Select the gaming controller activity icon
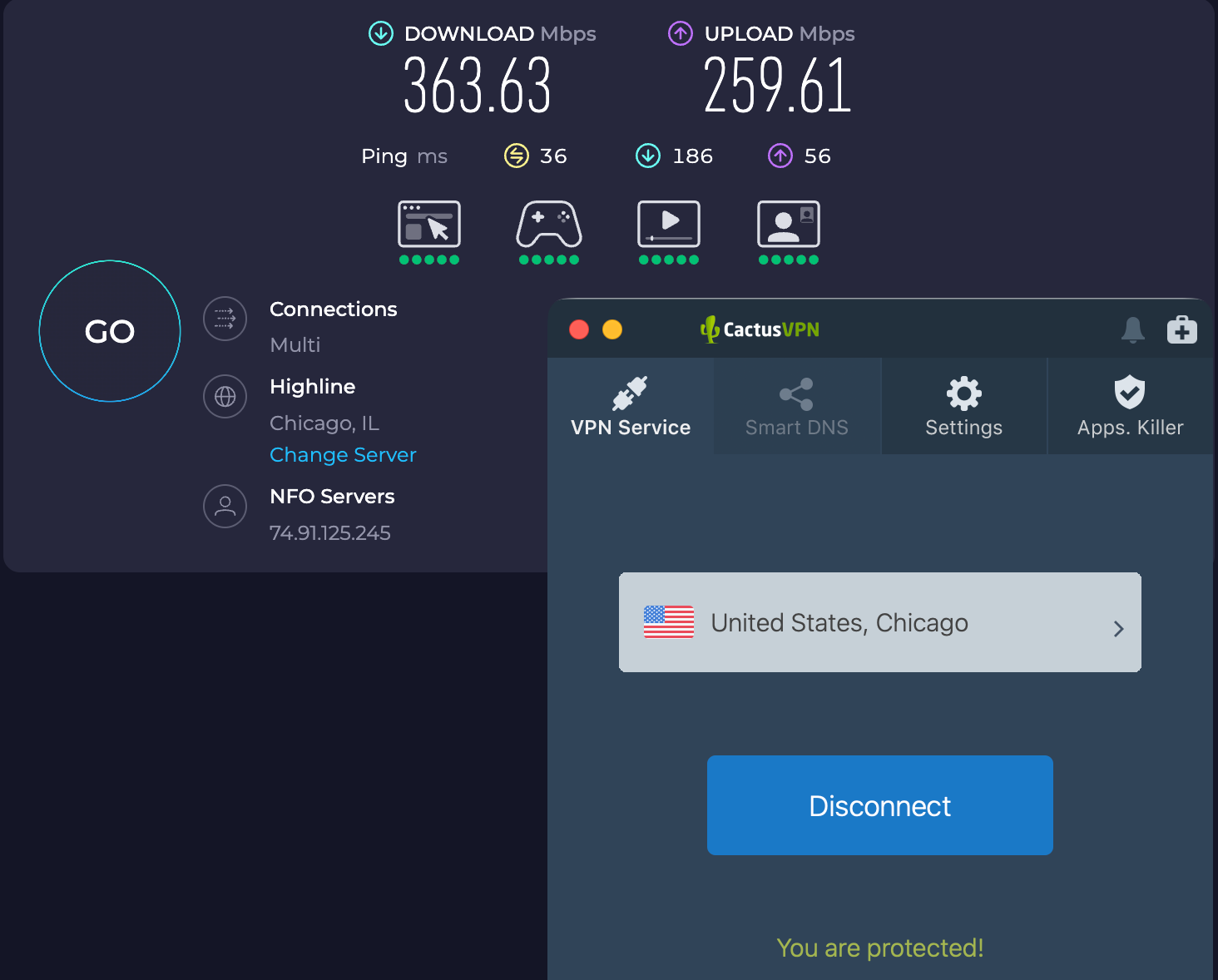This screenshot has height=980, width=1218. pyautogui.click(x=548, y=225)
